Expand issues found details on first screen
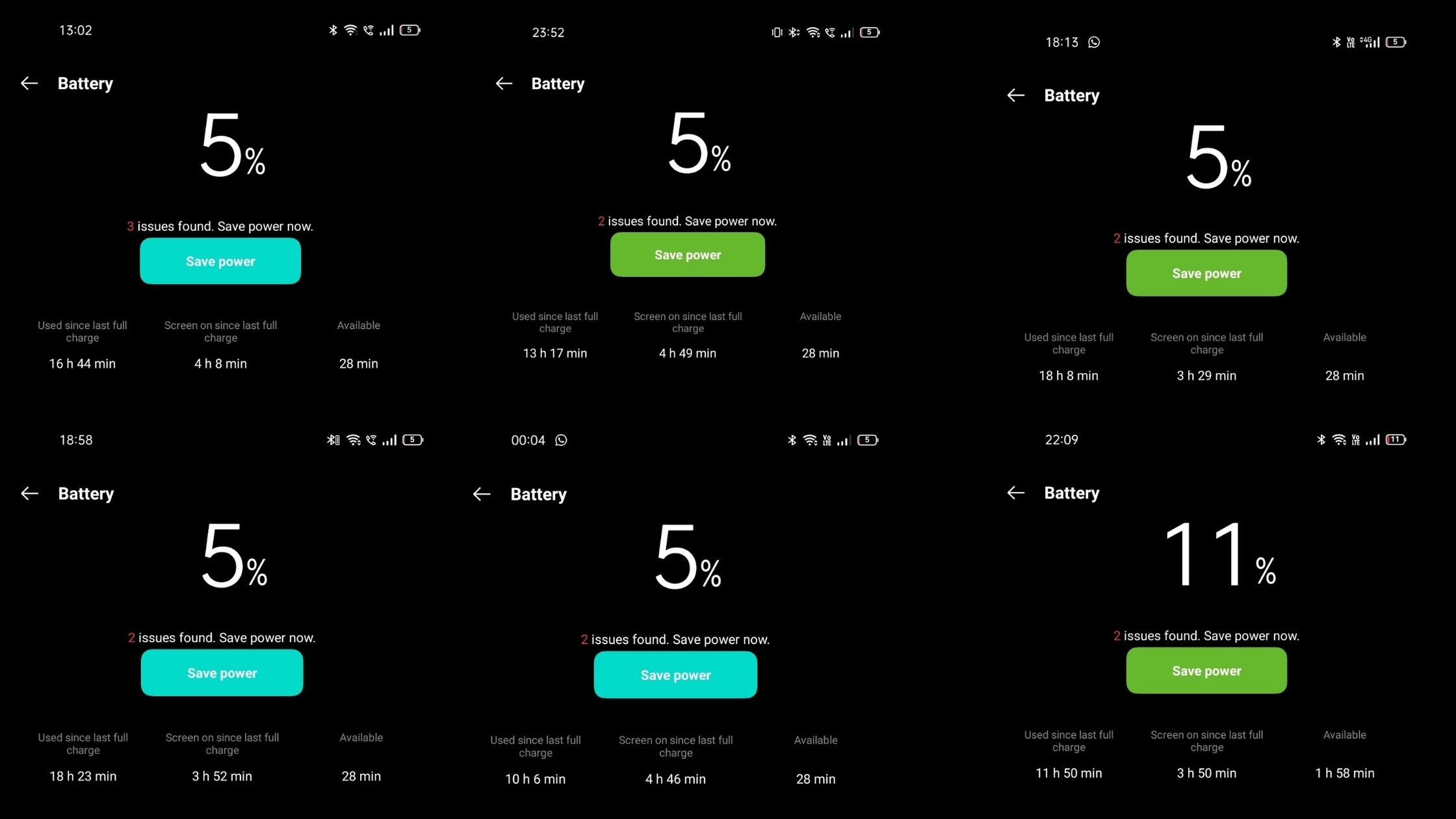 coord(219,225)
